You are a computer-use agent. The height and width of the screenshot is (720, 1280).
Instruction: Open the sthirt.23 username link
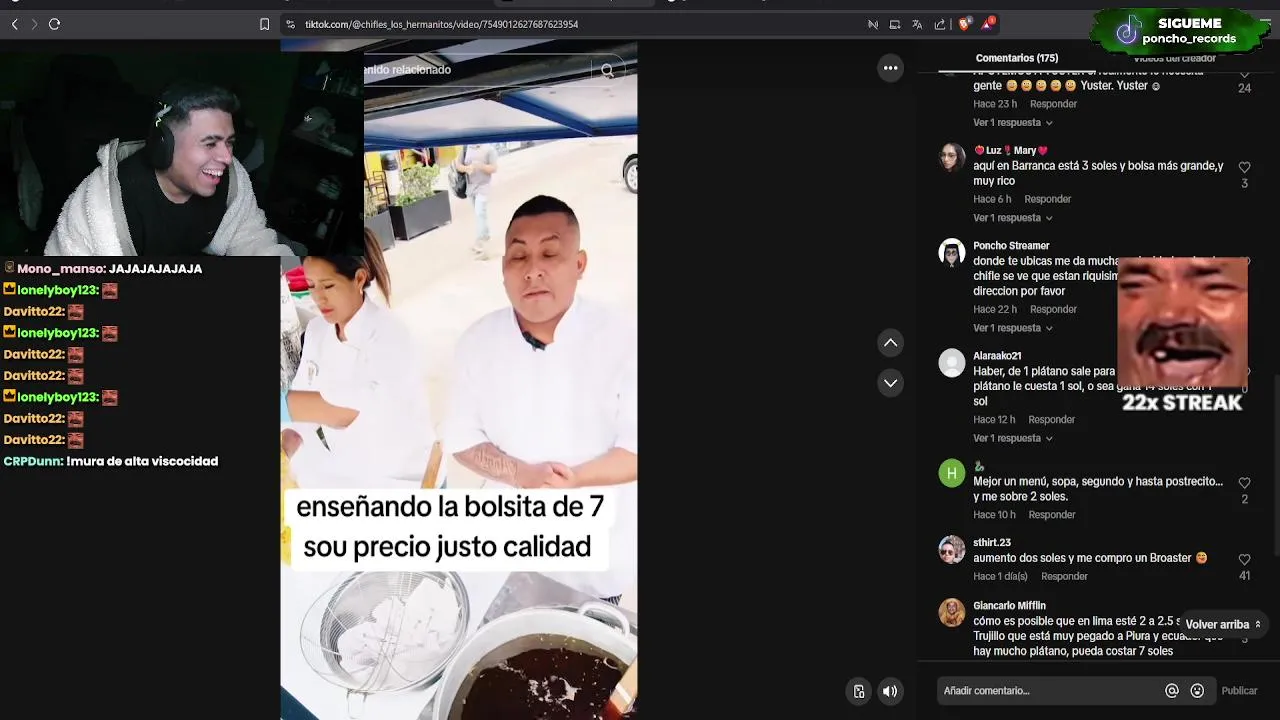tap(992, 543)
